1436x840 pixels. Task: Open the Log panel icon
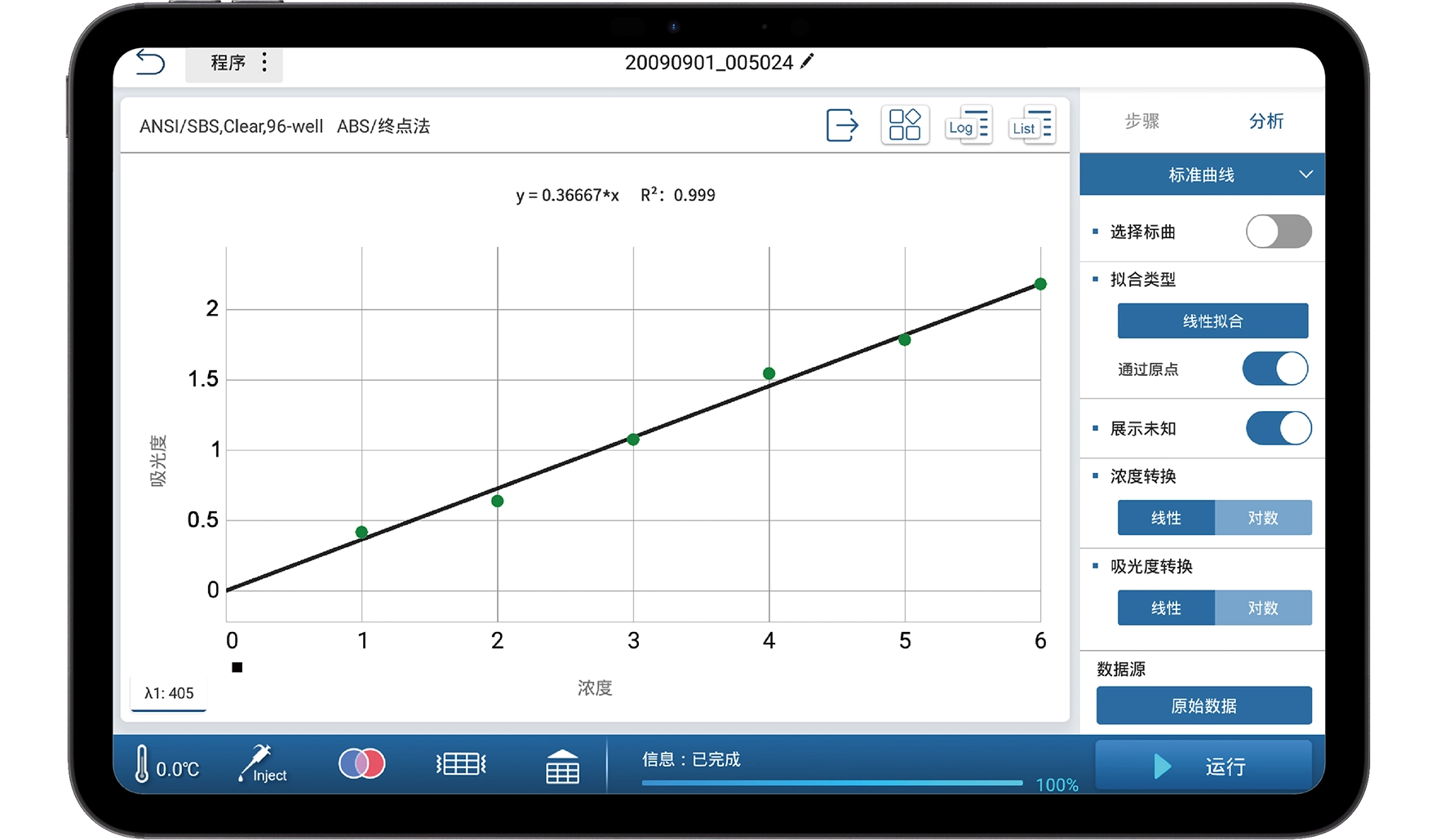[x=968, y=126]
